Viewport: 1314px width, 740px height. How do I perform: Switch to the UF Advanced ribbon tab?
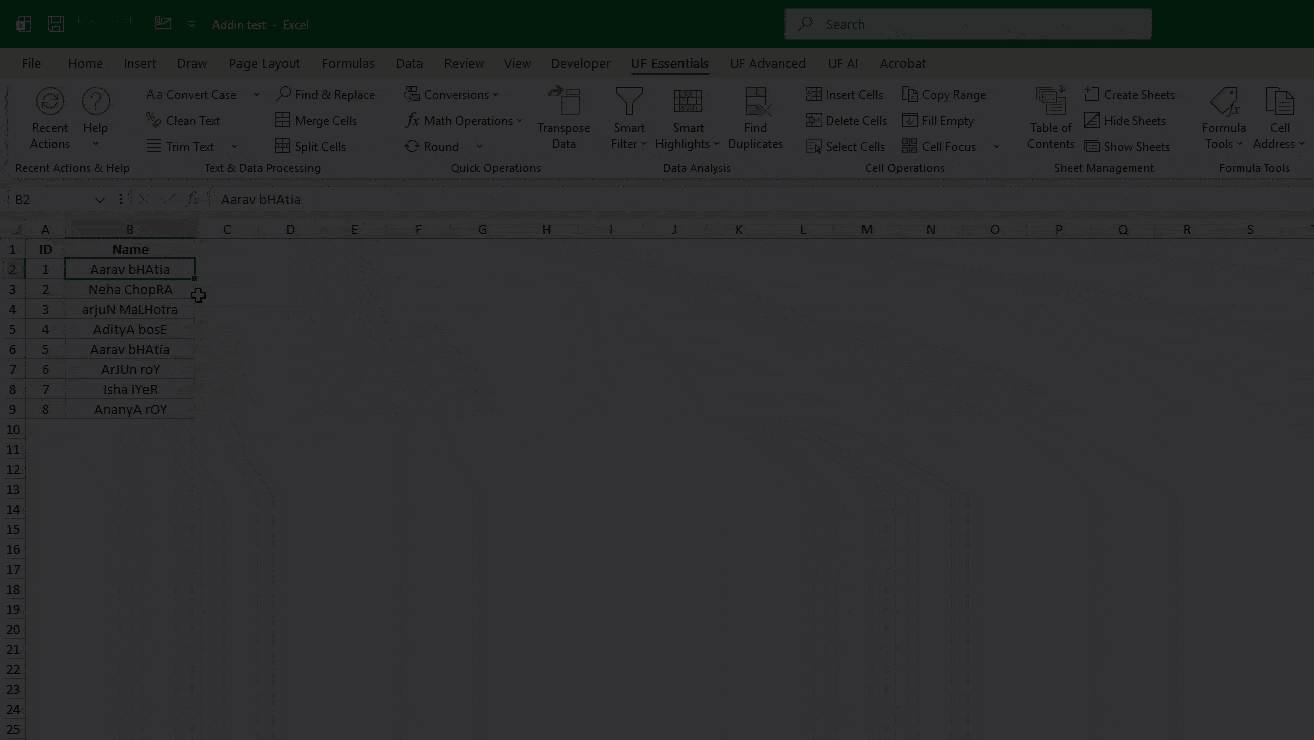click(x=767, y=63)
